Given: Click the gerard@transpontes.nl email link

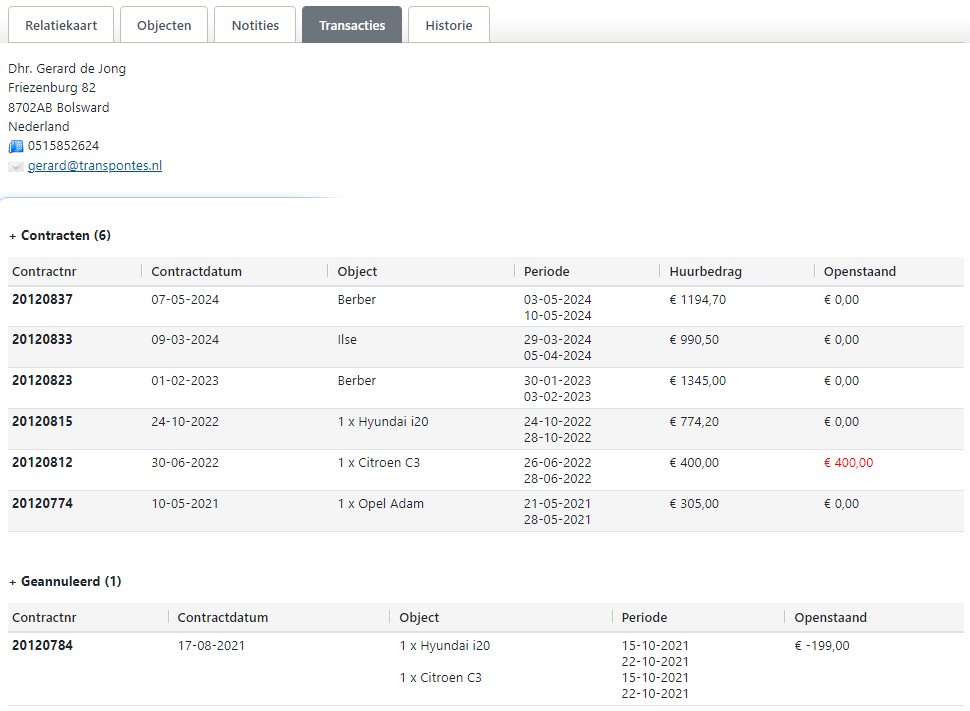Looking at the screenshot, I should [x=94, y=166].
